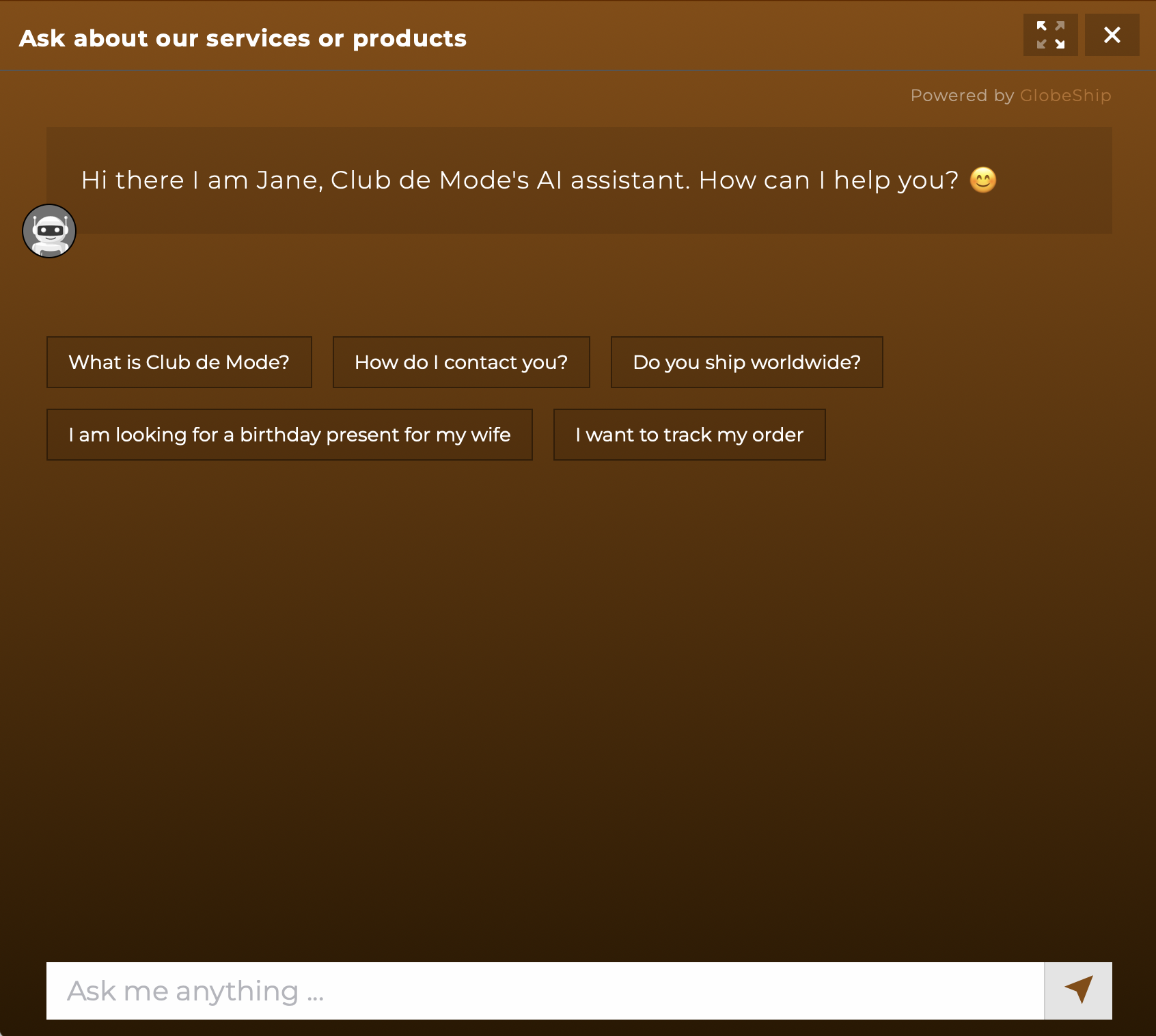Viewport: 1156px width, 1036px height.
Task: Toggle fullscreen mode with the arrows icon
Action: pos(1050,35)
